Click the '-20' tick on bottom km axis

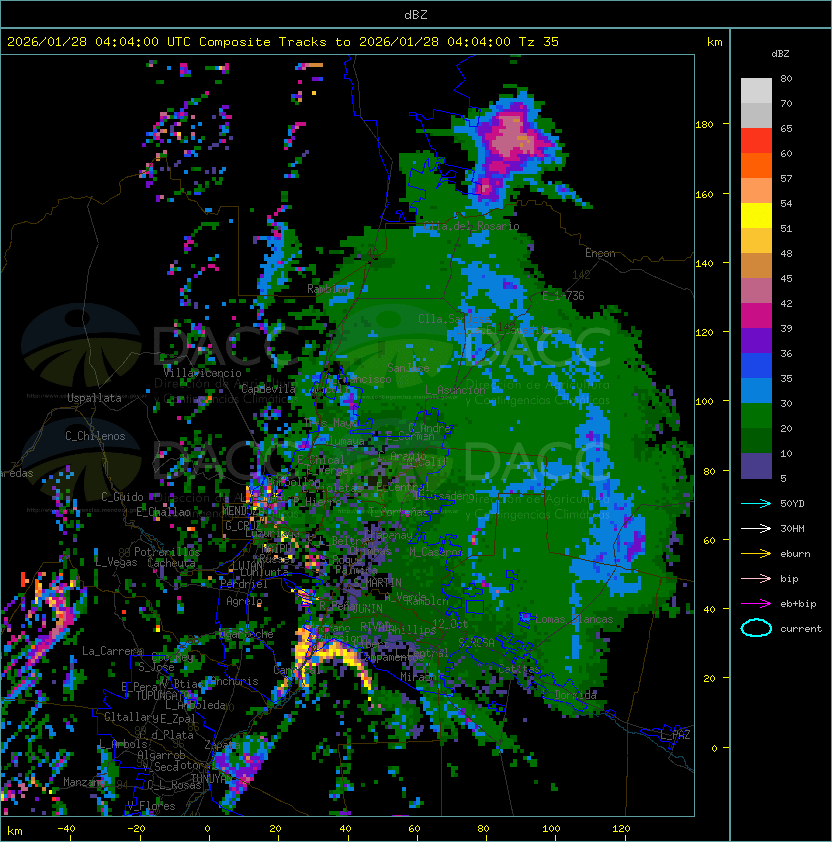coord(136,829)
